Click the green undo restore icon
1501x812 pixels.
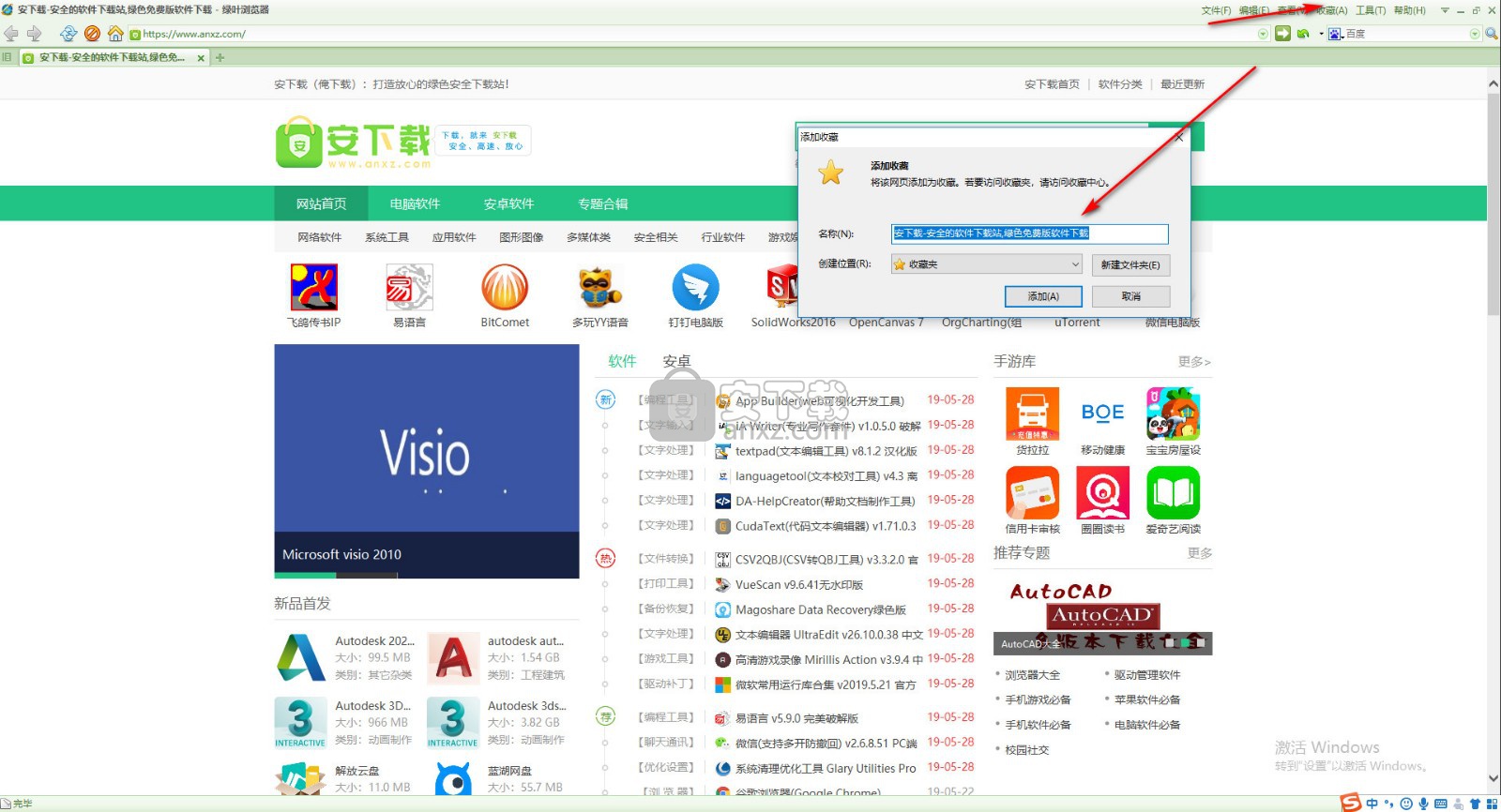1303,34
